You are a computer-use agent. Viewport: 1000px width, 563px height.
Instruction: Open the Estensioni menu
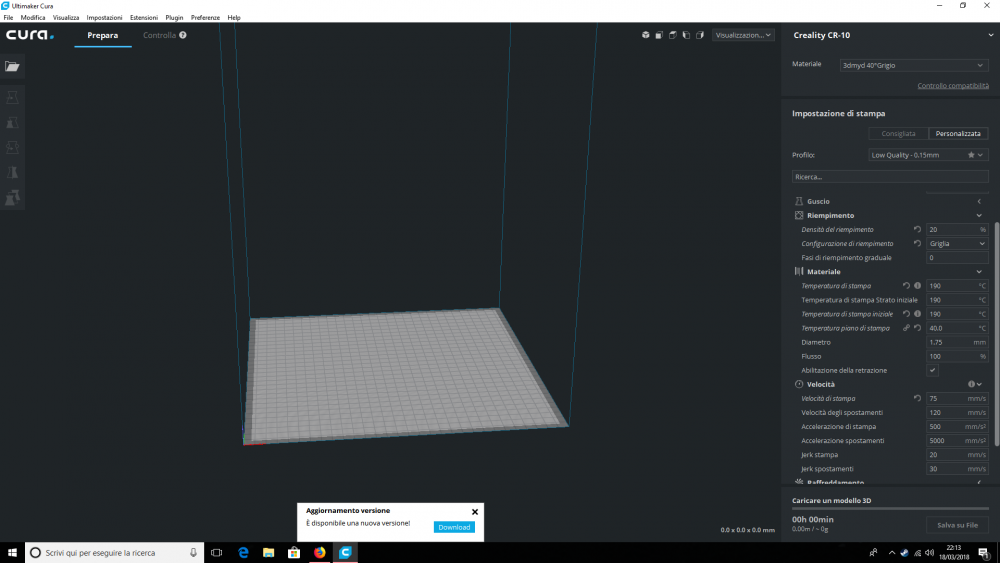point(143,18)
